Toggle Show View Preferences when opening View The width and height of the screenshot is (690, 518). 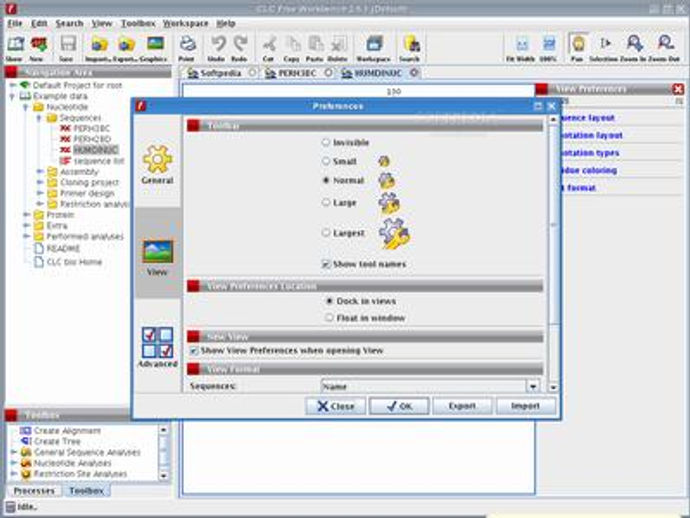[x=194, y=351]
